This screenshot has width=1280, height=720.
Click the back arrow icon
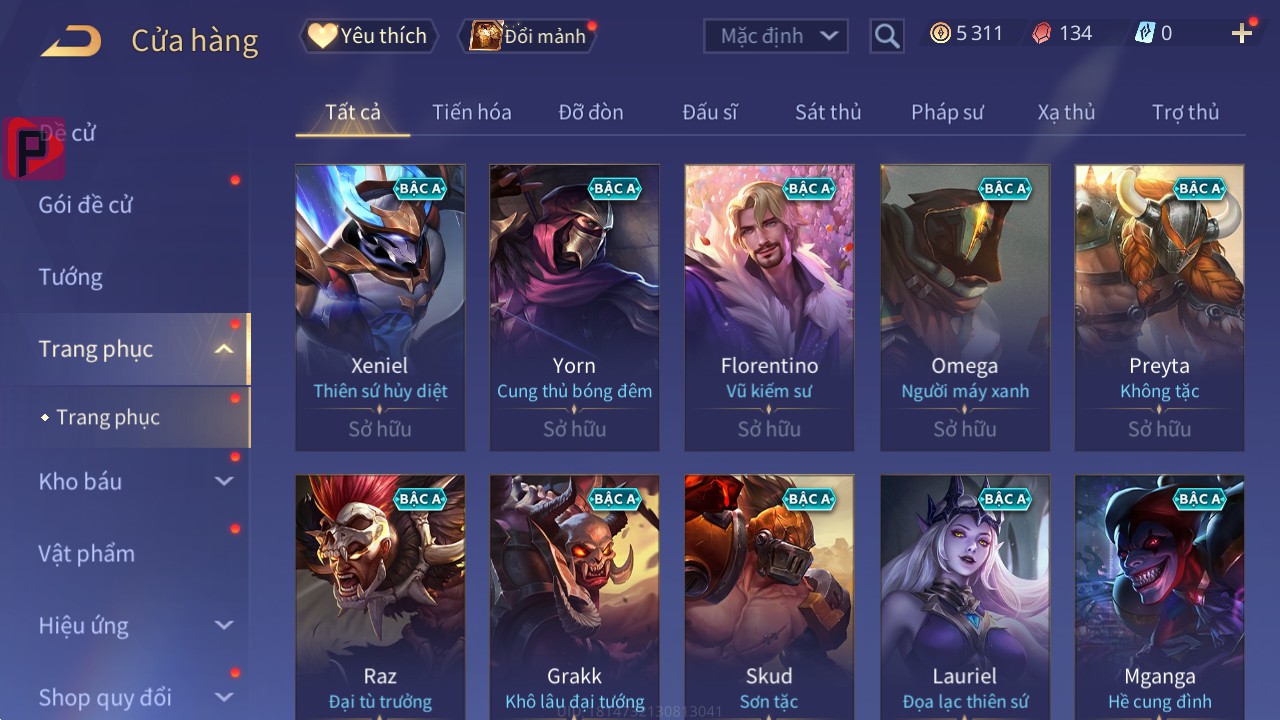pos(71,41)
